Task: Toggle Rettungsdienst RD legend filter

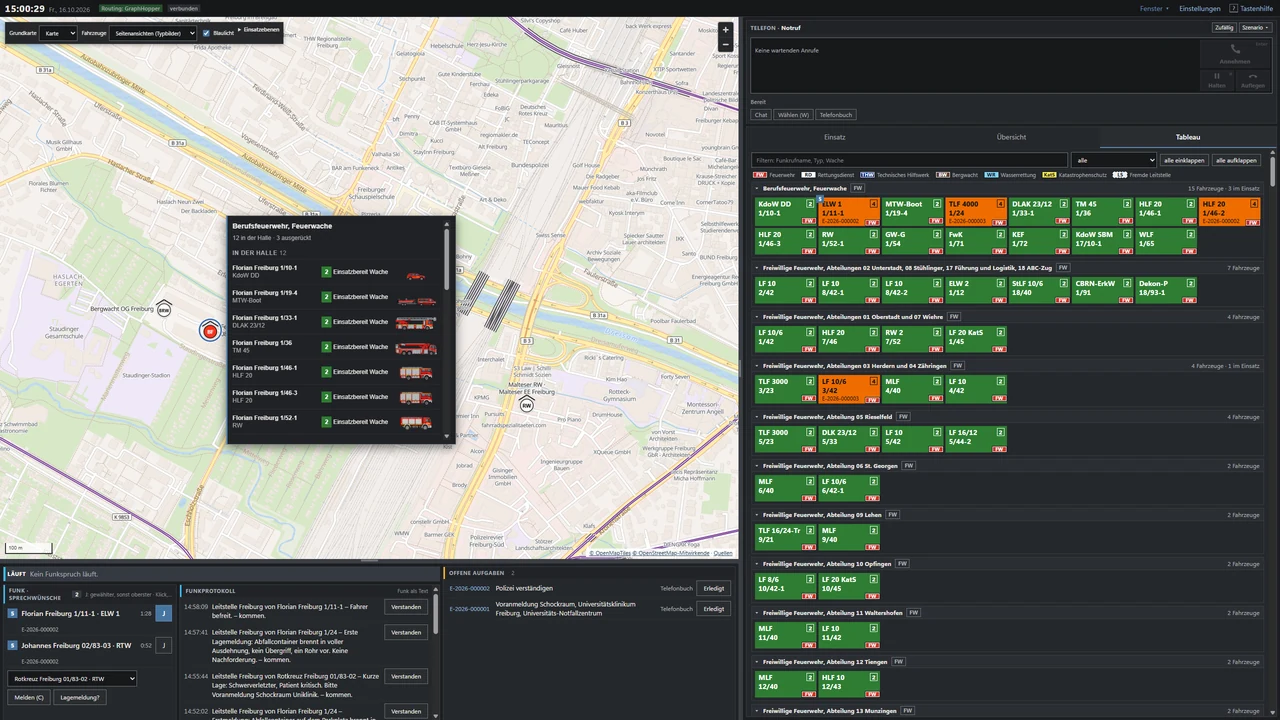Action: click(809, 175)
